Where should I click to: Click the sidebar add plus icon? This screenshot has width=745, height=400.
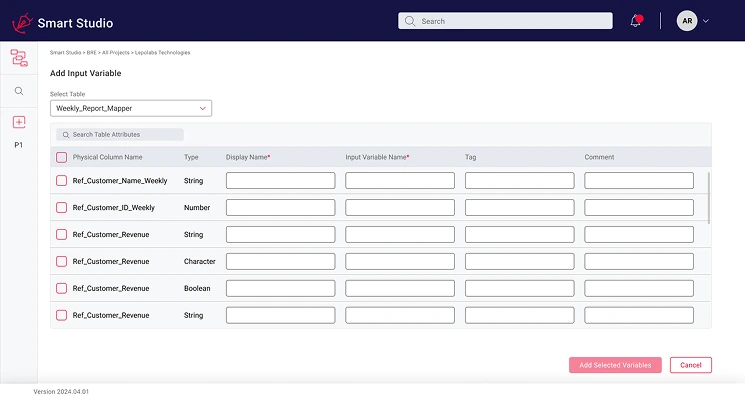pos(19,122)
